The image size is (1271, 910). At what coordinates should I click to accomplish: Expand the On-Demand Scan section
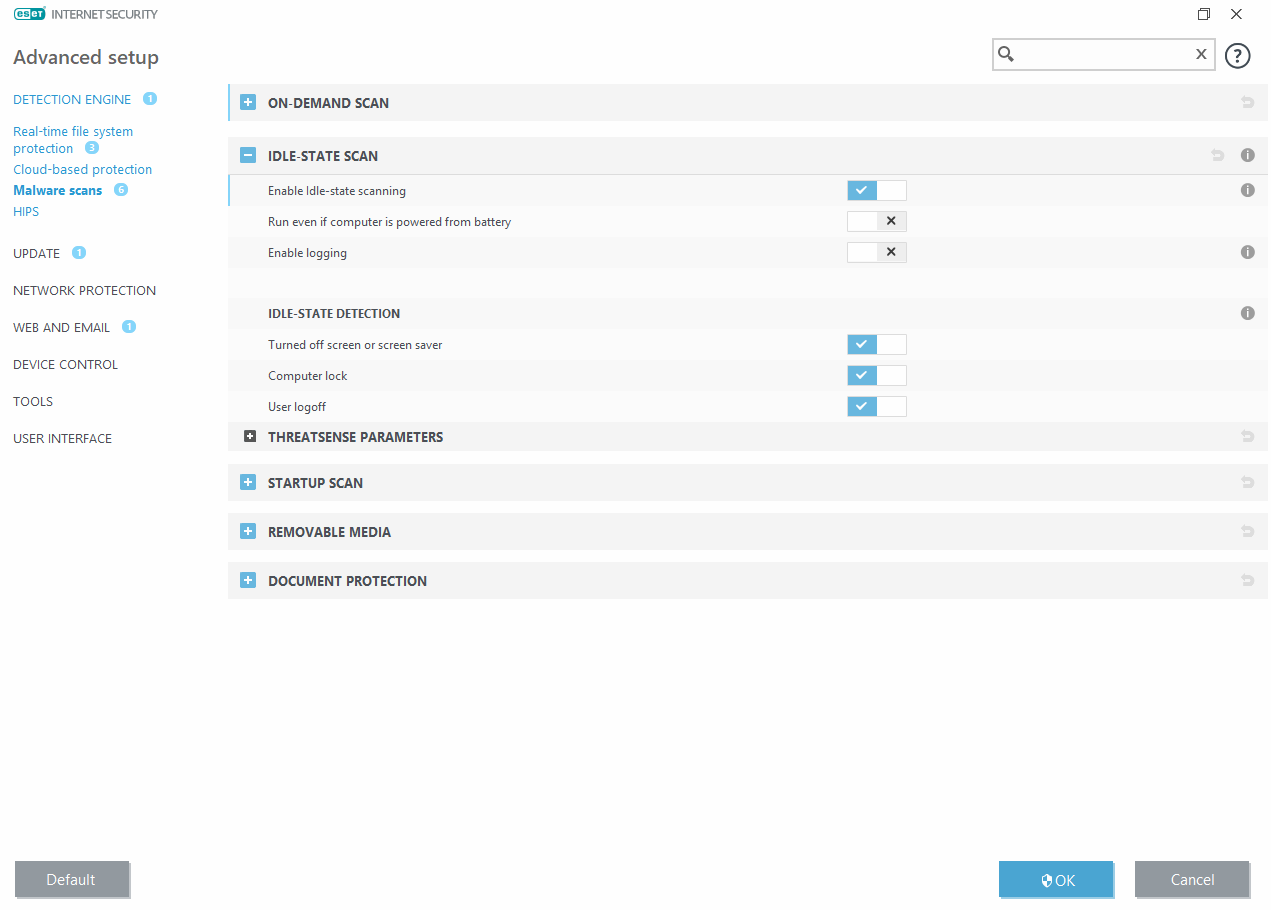(248, 103)
